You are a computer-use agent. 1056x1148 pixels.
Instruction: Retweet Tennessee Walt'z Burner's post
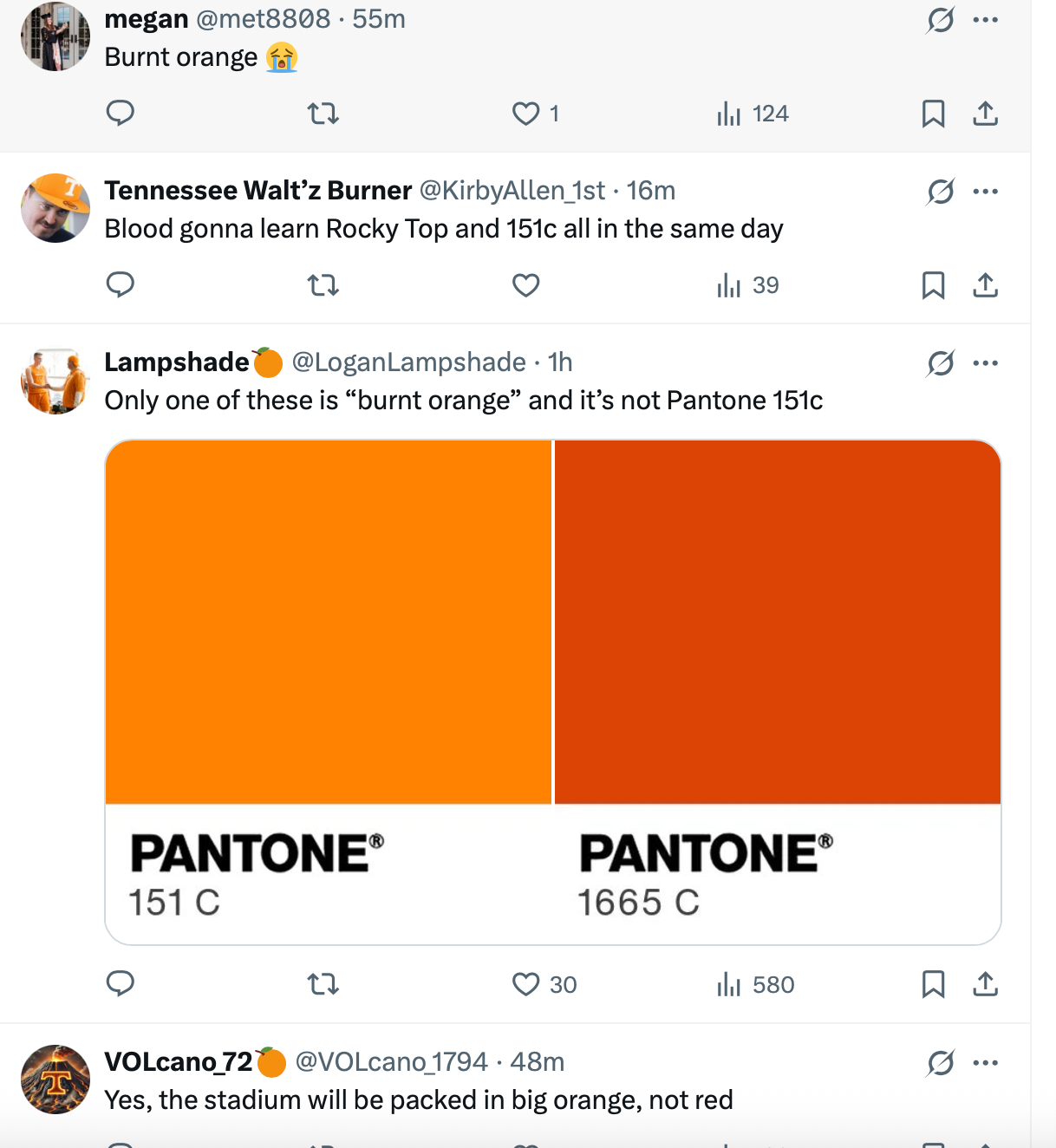coord(323,284)
